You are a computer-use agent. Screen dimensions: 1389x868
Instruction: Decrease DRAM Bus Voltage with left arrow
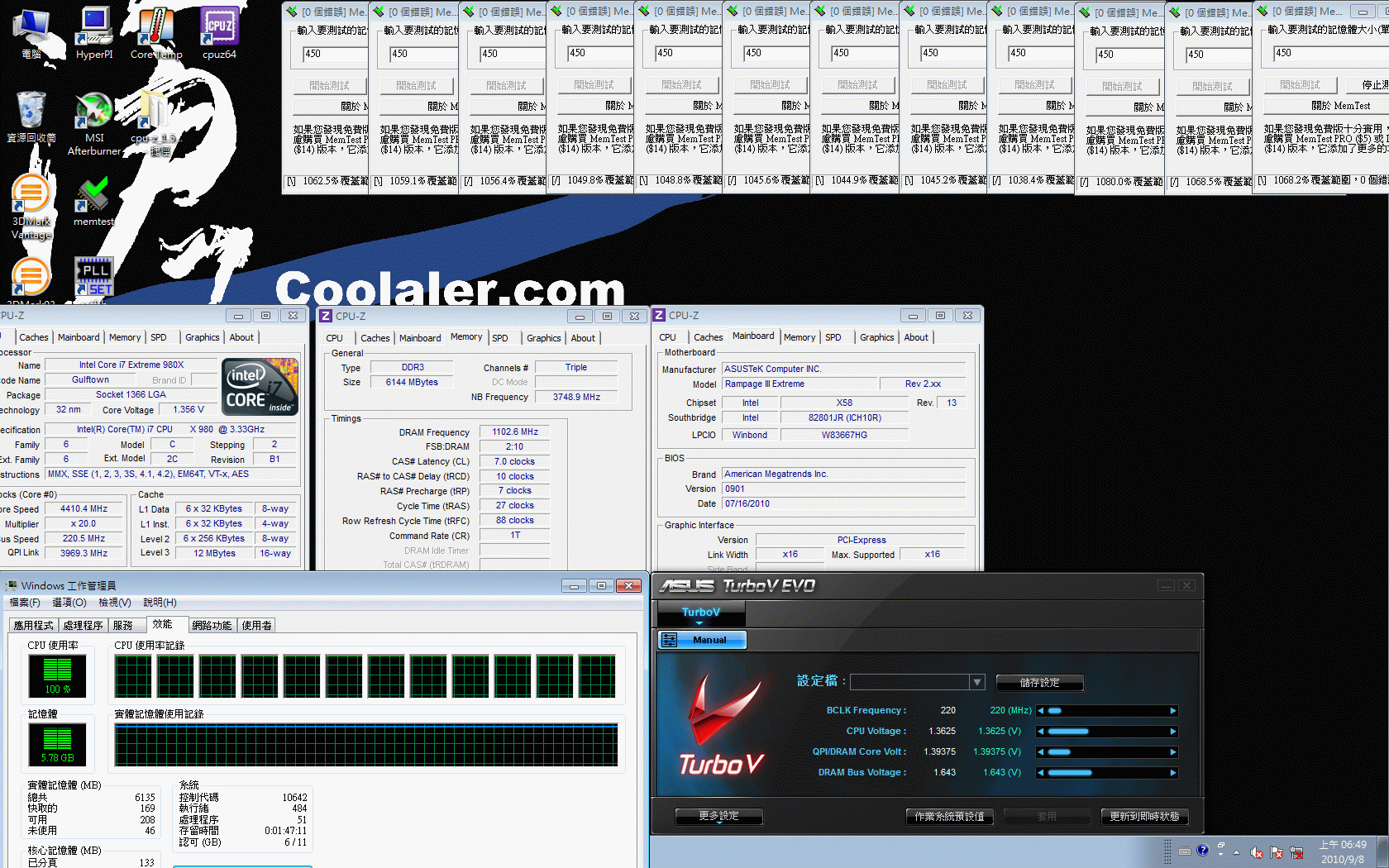[1041, 773]
